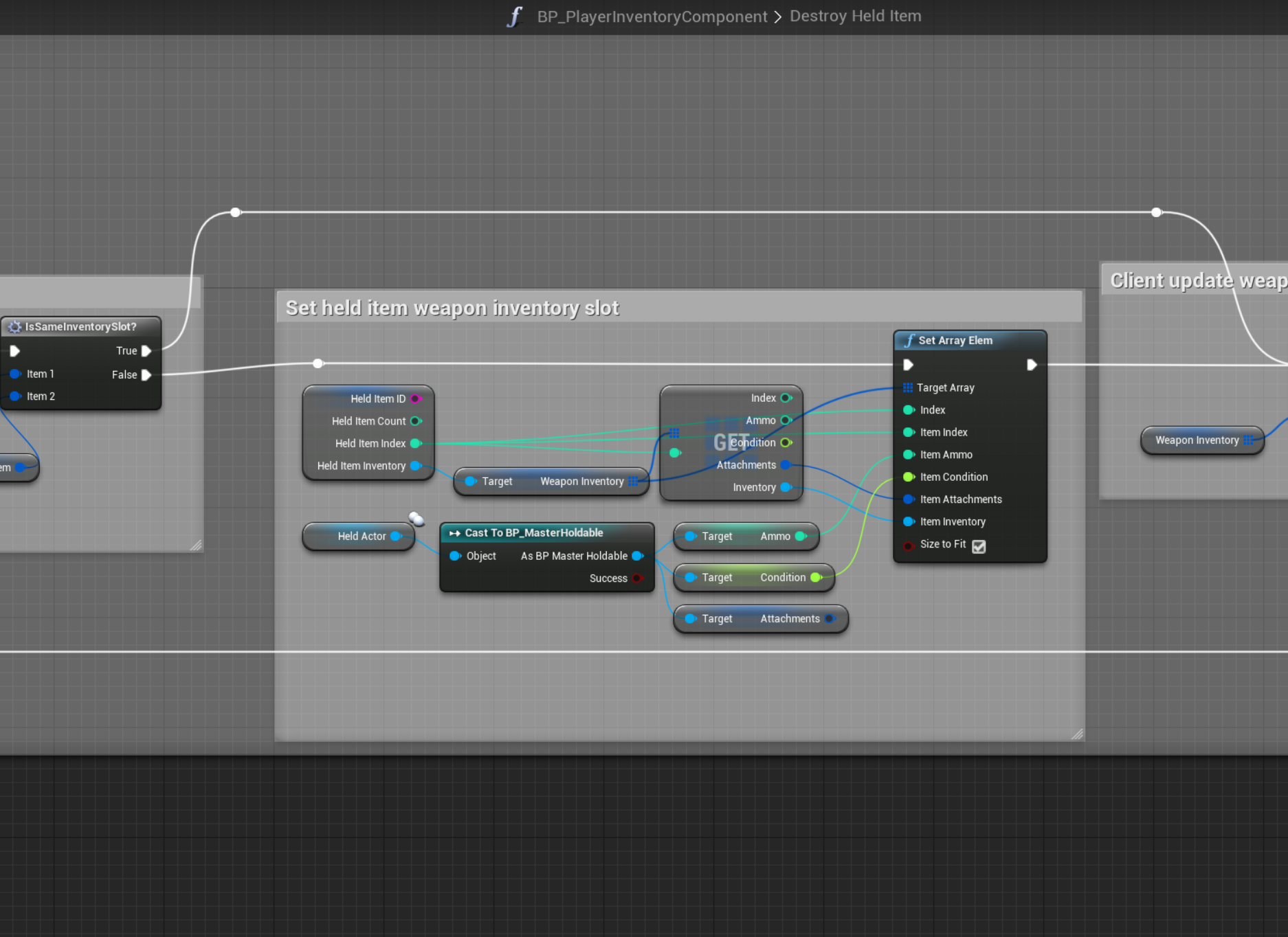The width and height of the screenshot is (1288, 937).
Task: Click the Weapon Inventory array output pin
Action: tap(633, 482)
